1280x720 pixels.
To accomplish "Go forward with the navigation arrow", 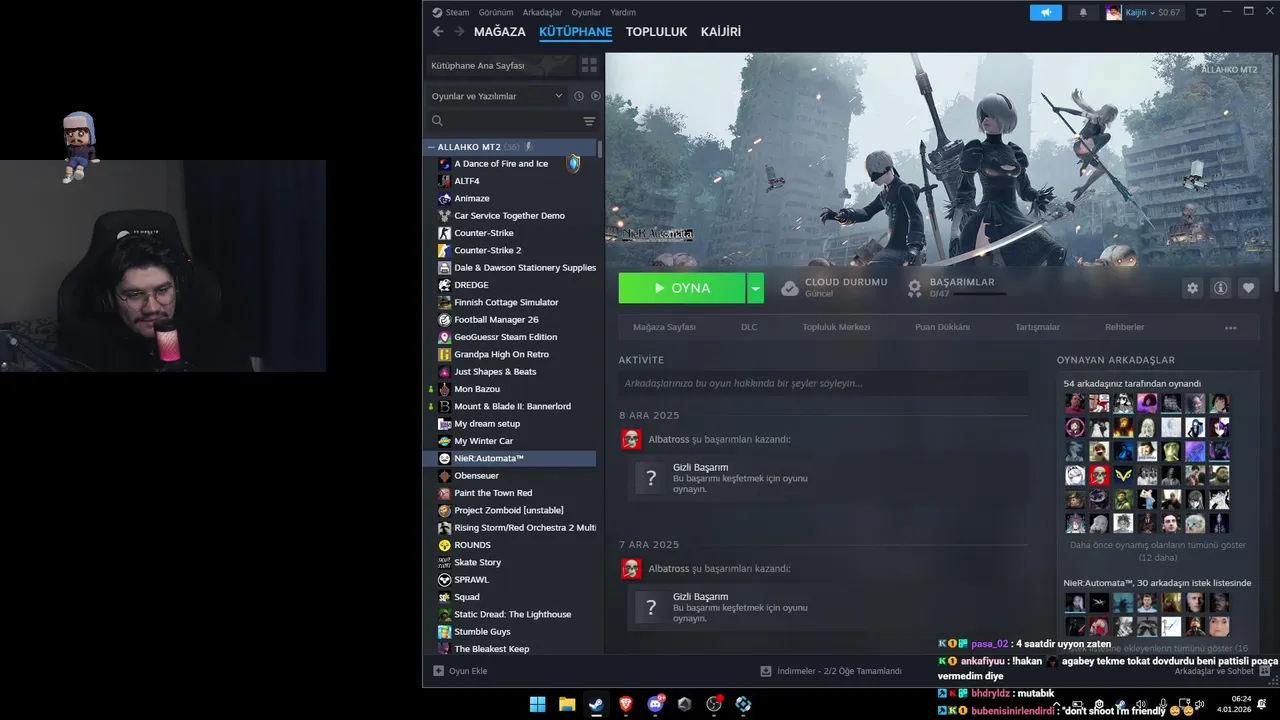I will 459,31.
